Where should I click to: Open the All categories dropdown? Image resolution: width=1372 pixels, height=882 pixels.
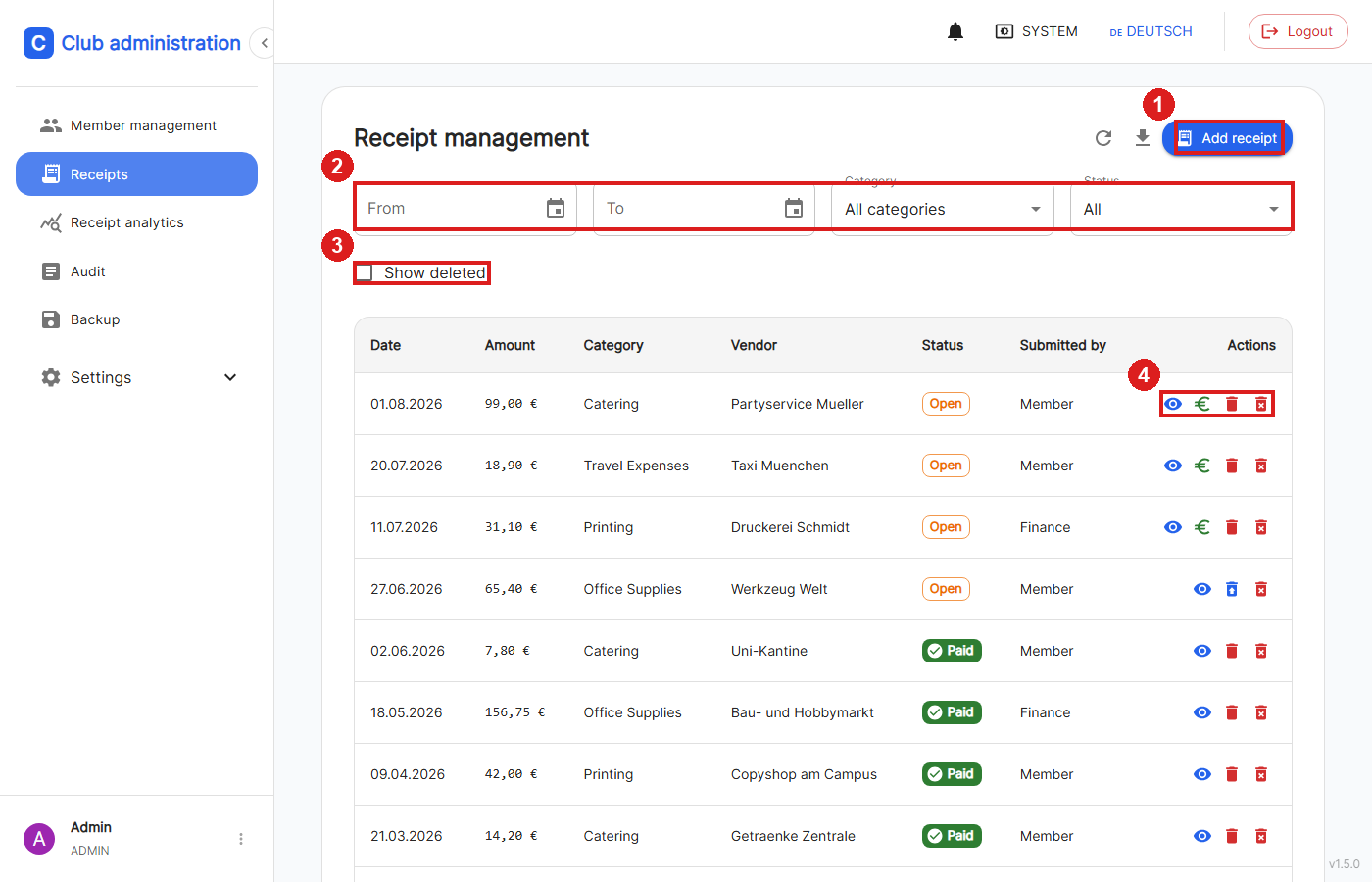[x=943, y=209]
